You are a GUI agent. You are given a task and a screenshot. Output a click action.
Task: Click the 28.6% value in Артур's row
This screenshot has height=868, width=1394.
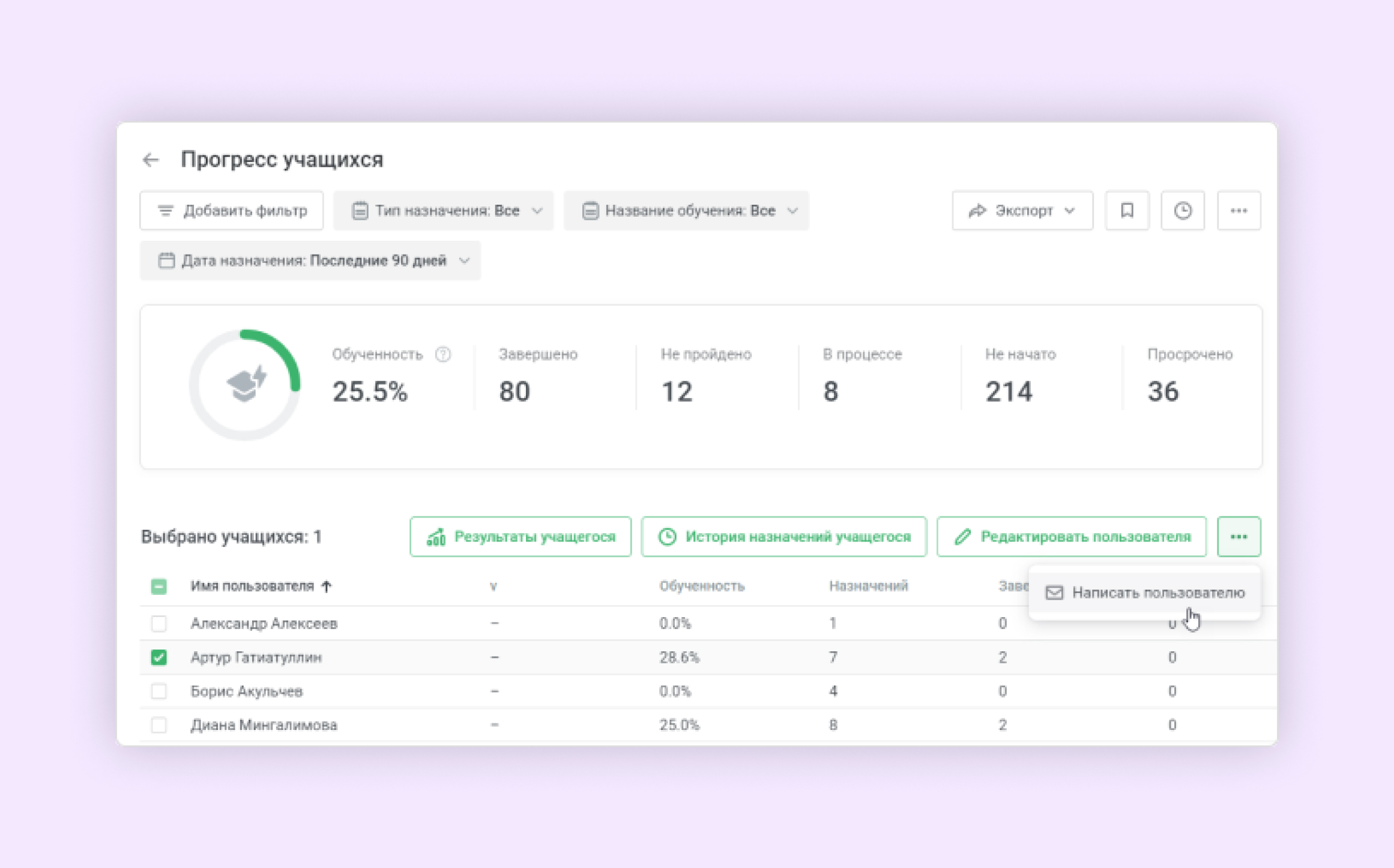679,657
